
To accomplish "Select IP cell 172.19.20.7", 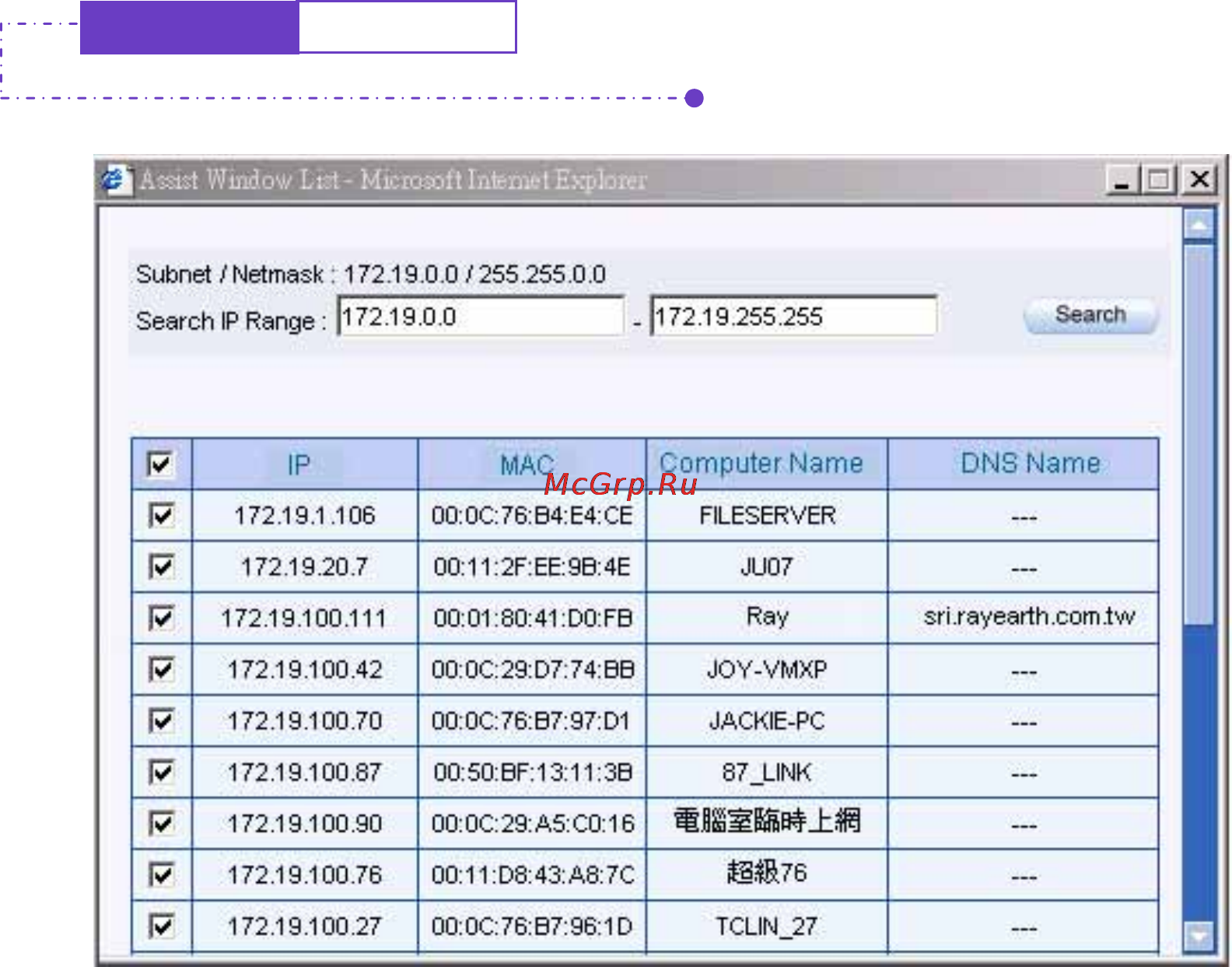I will (x=304, y=567).
